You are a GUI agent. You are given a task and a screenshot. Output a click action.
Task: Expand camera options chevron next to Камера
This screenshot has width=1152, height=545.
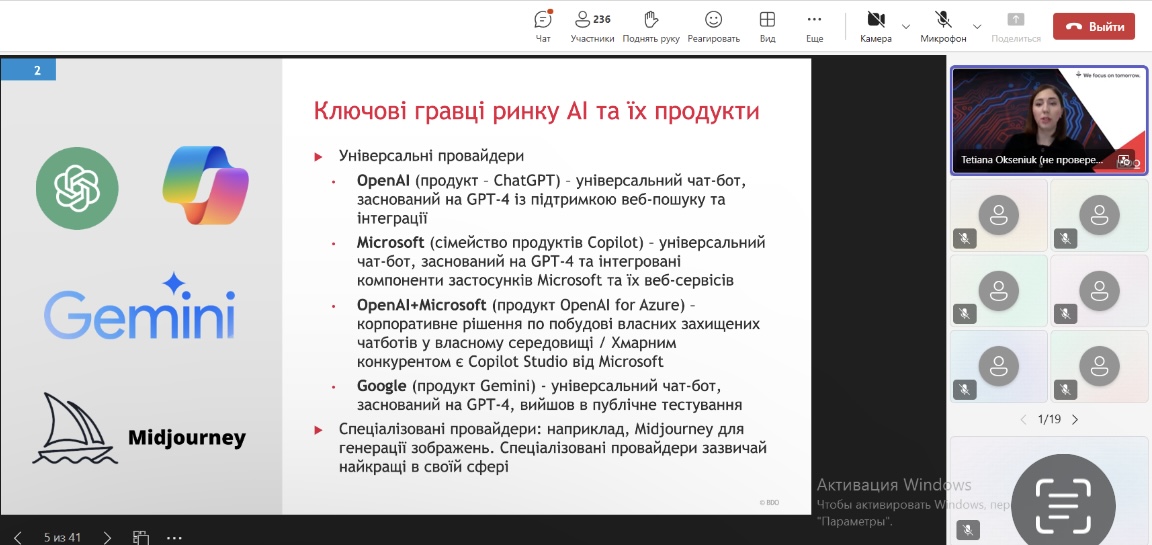point(906,26)
